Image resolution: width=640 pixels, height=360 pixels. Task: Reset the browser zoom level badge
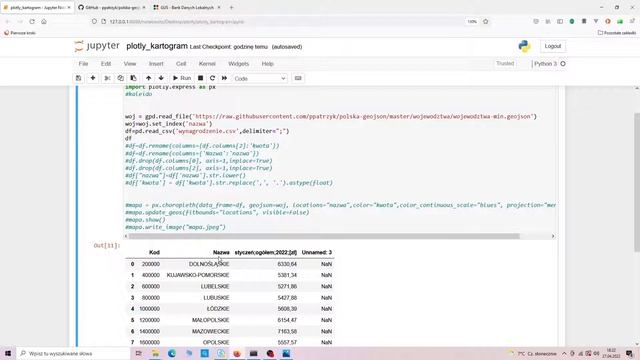[x=472, y=22]
